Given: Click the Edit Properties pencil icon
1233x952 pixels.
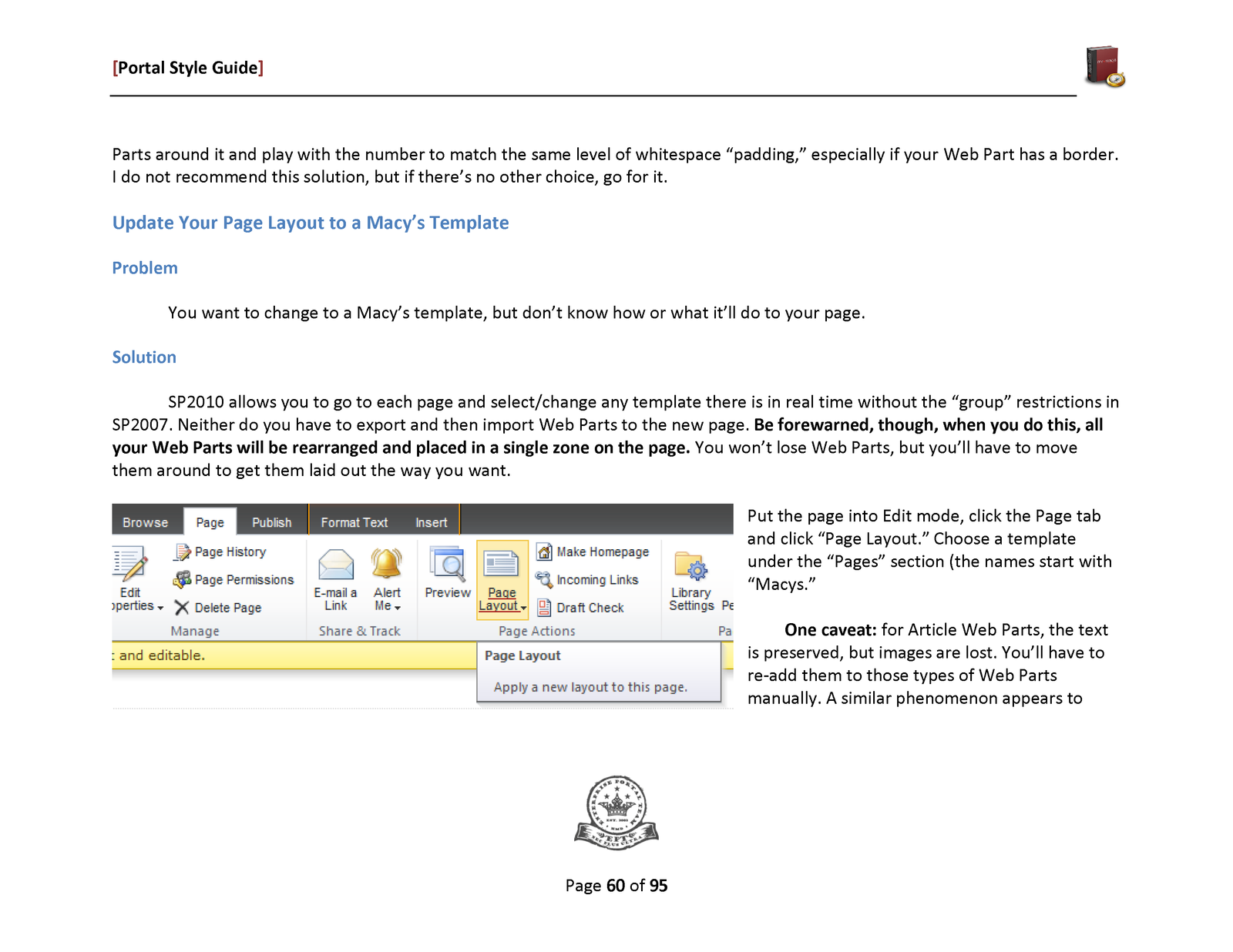Looking at the screenshot, I should pos(129,564).
